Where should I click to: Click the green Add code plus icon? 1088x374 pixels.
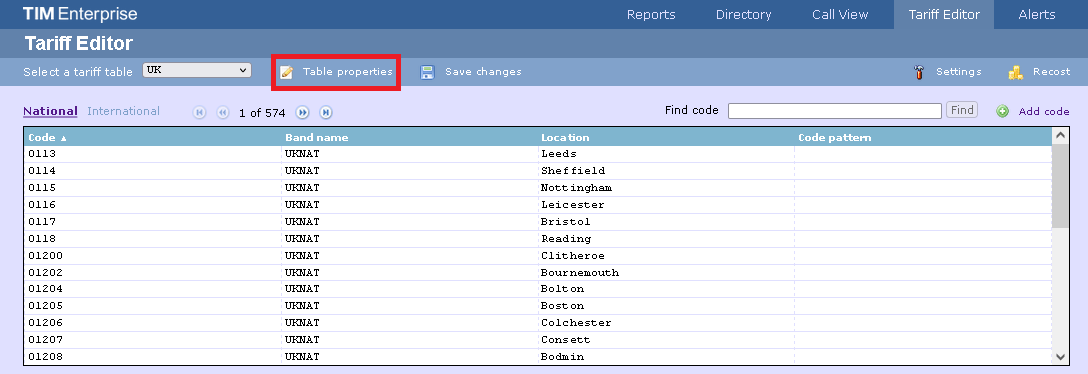coord(1003,111)
